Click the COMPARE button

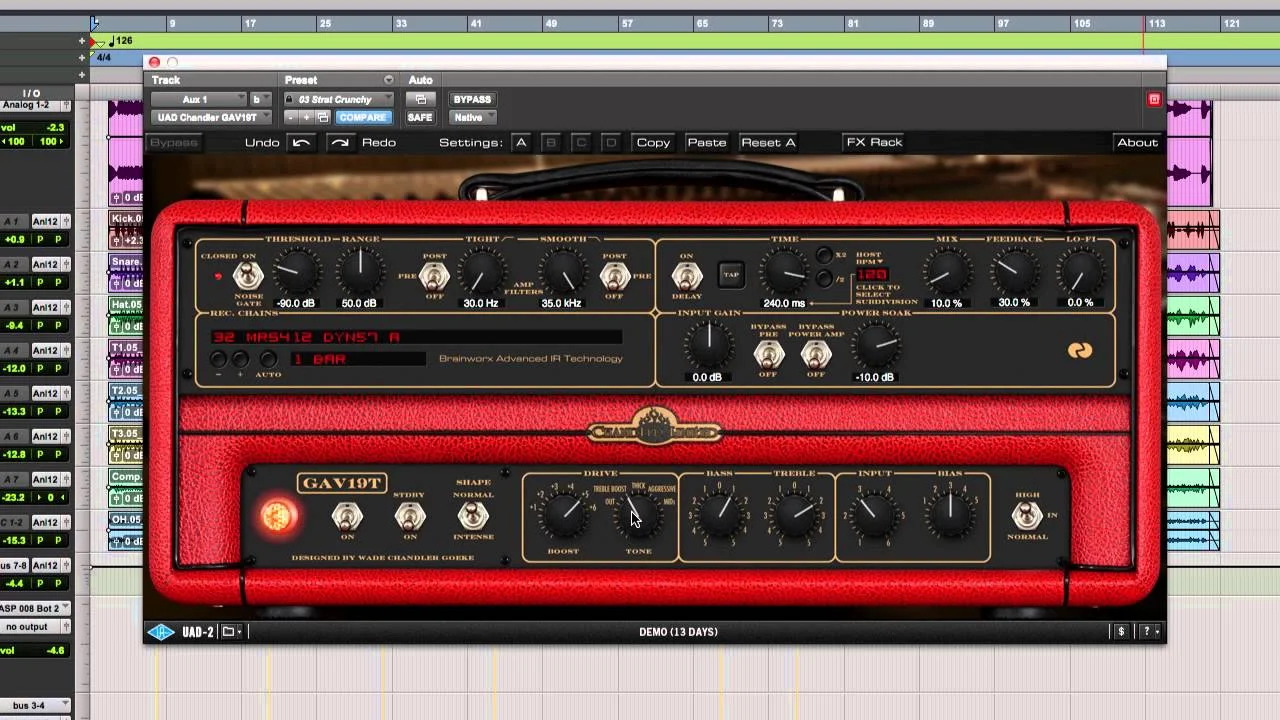pyautogui.click(x=362, y=117)
